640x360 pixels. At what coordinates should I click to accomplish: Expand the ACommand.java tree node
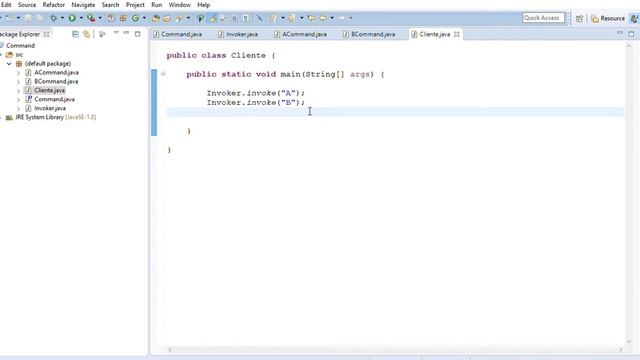(x=18, y=73)
